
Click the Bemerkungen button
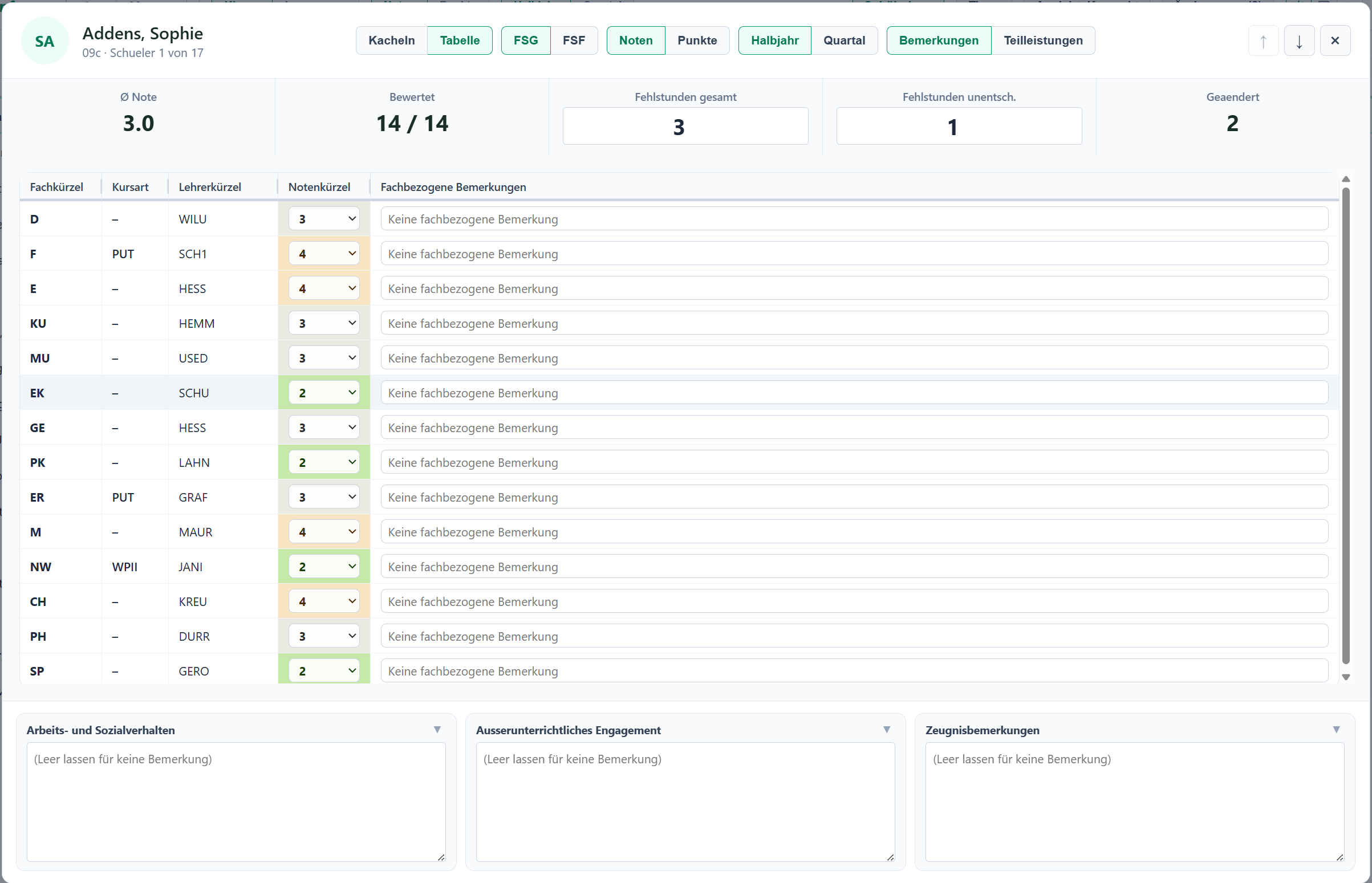tap(939, 40)
